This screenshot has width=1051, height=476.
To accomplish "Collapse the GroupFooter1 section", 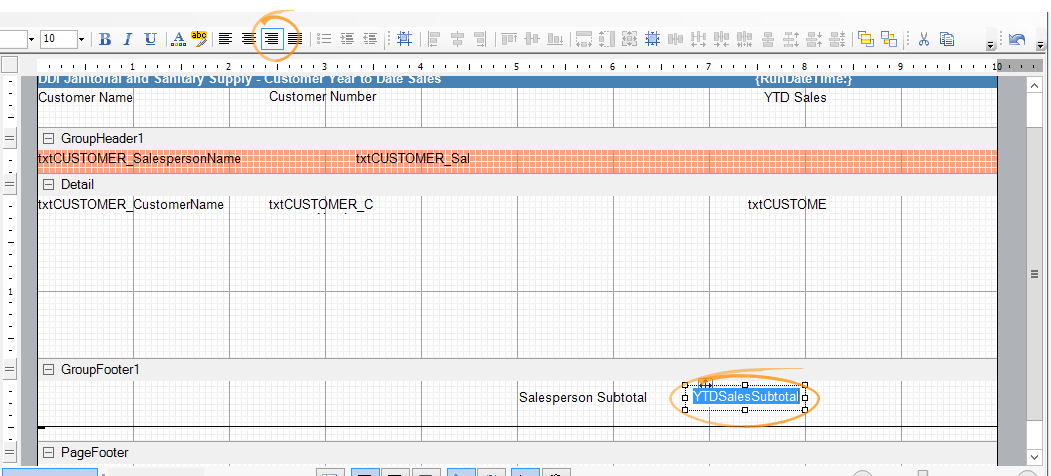I will click(47, 370).
